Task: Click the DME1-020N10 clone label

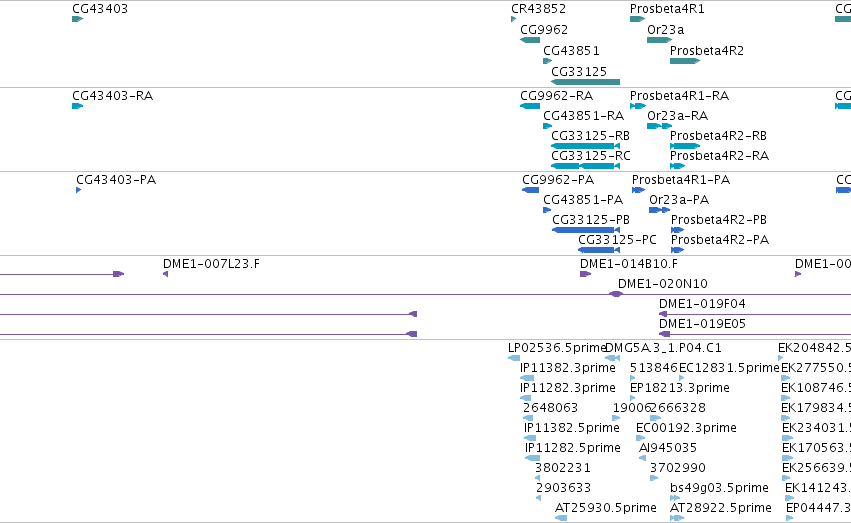Action: pos(663,284)
